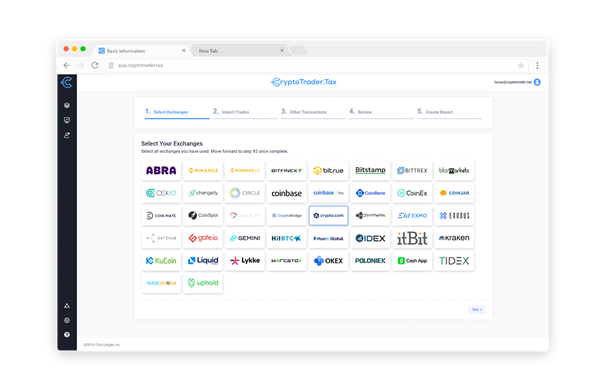Screen dimensions: 605x391
Task: Toggle the Kraken exchange tile
Action: point(454,238)
